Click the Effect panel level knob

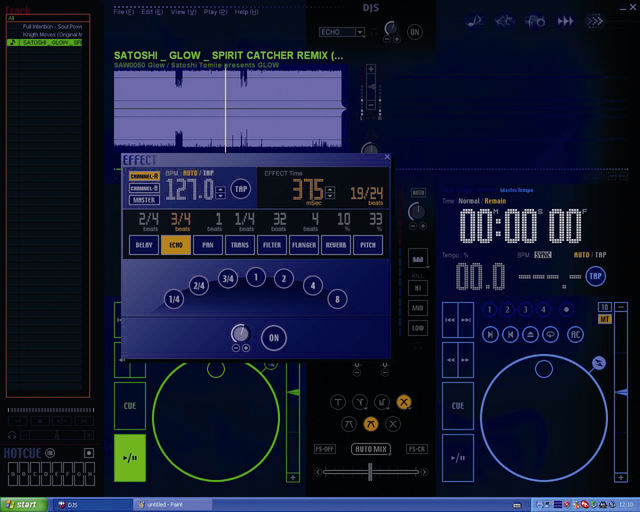(x=240, y=334)
